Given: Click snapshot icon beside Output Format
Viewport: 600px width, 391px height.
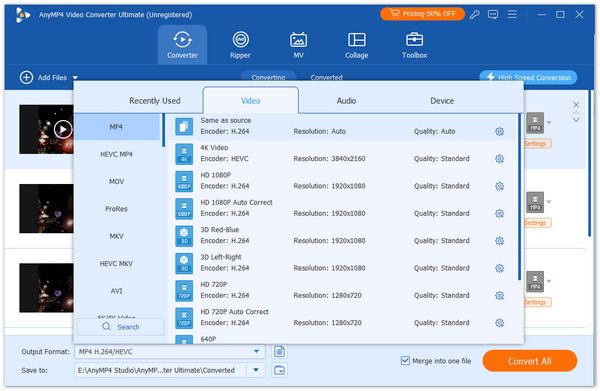Looking at the screenshot, I should pyautogui.click(x=279, y=351).
